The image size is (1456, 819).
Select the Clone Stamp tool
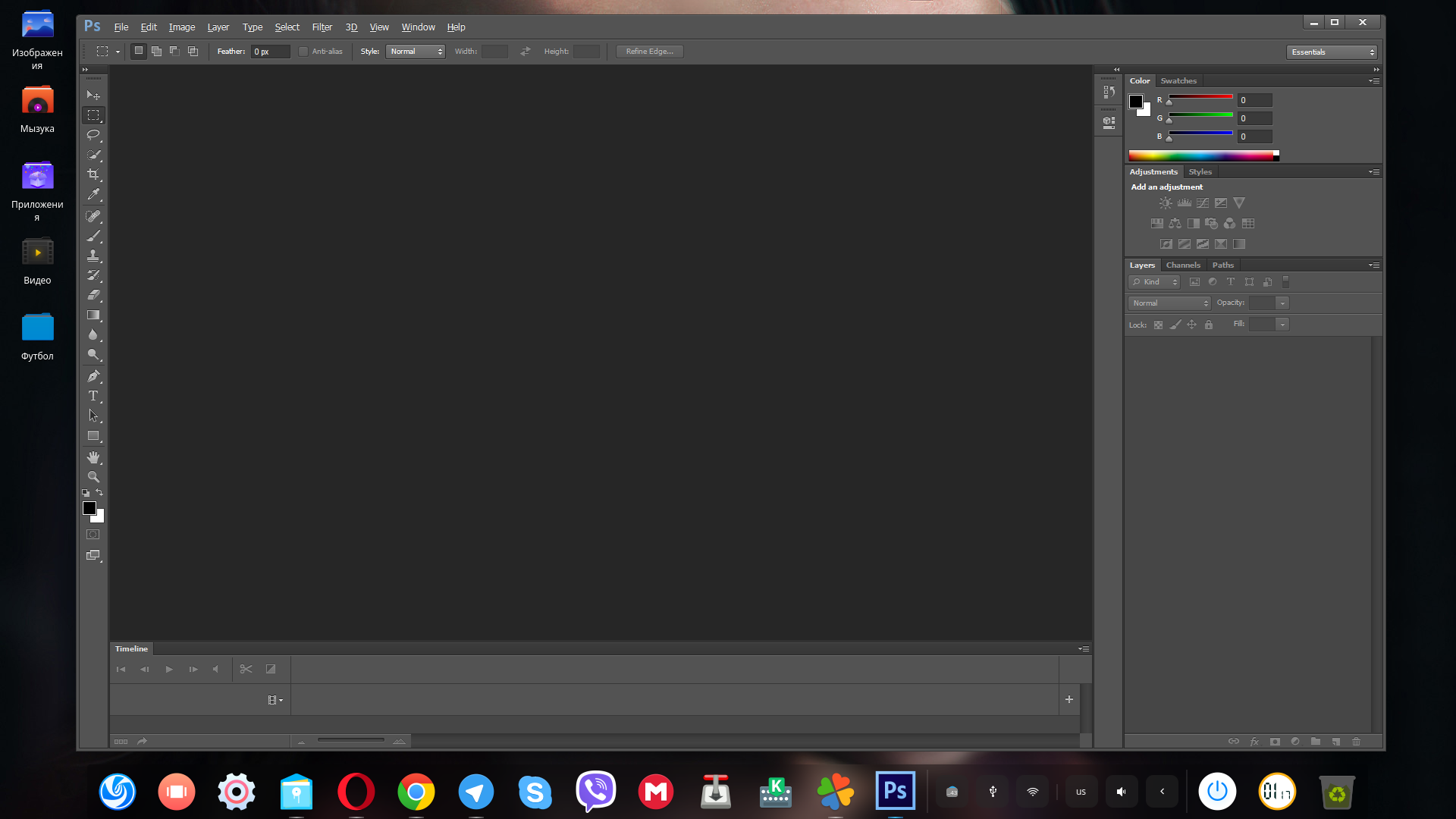click(x=93, y=255)
